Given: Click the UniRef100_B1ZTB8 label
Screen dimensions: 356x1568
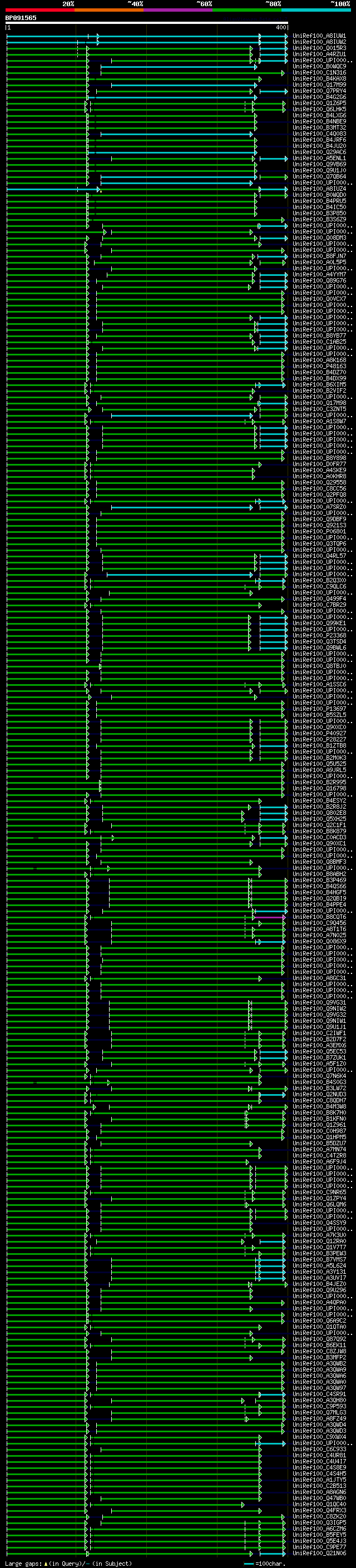Looking at the screenshot, I should (319, 746).
